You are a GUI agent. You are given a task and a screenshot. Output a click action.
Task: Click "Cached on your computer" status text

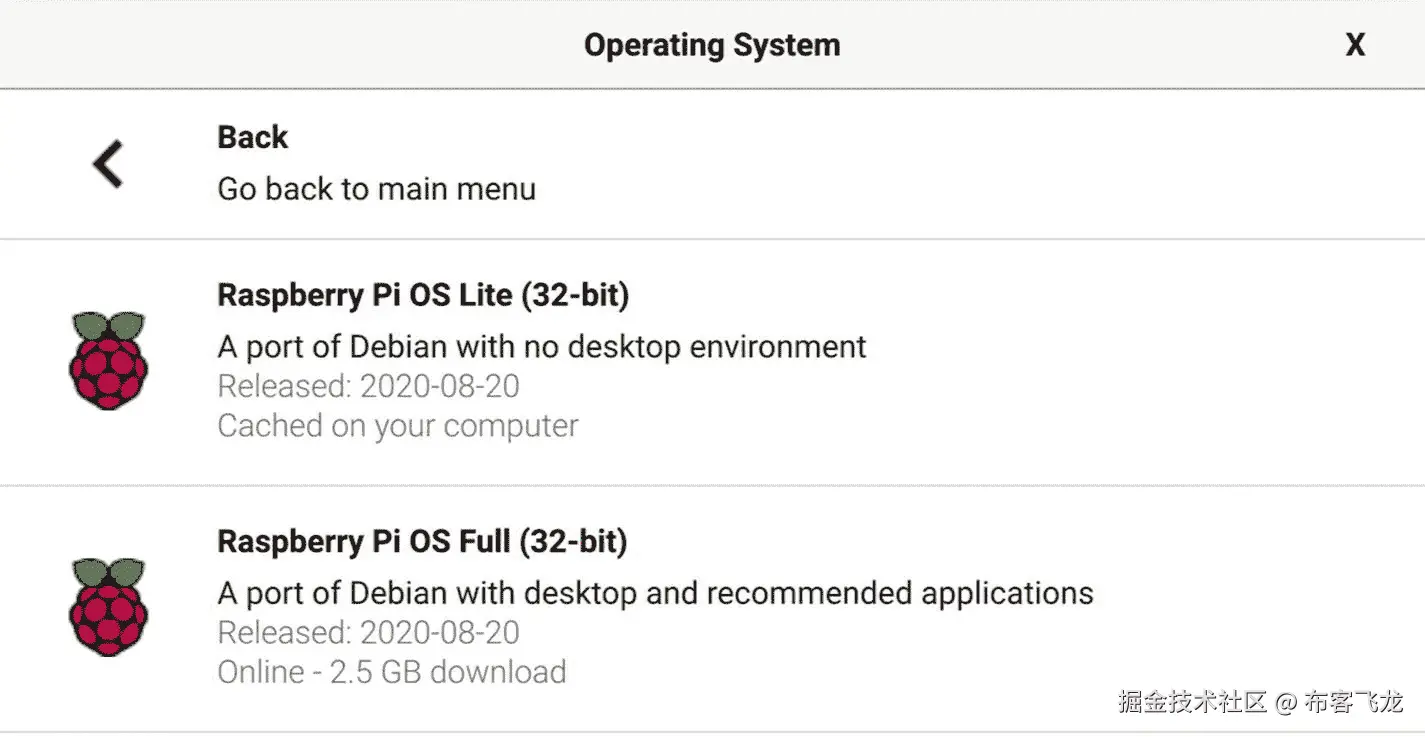click(x=398, y=426)
